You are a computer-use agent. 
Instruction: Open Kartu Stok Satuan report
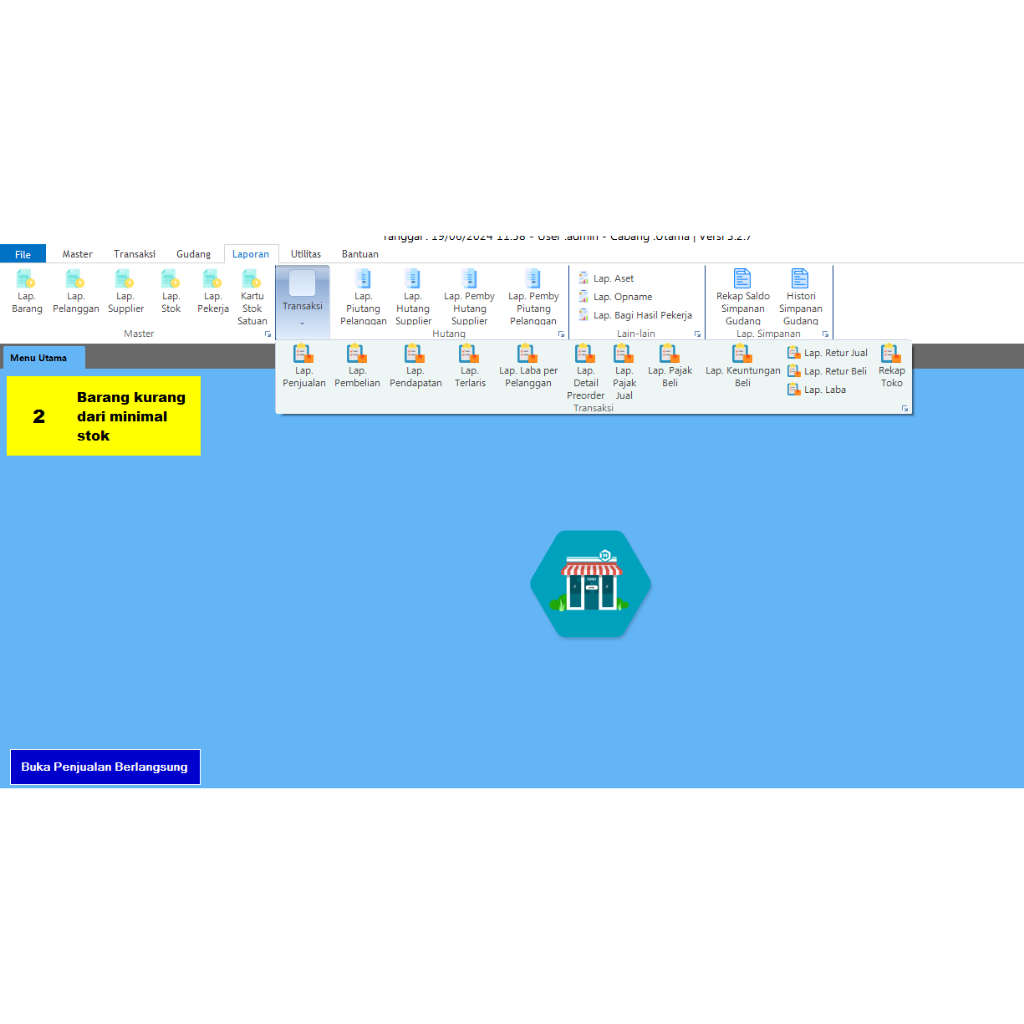coord(252,297)
